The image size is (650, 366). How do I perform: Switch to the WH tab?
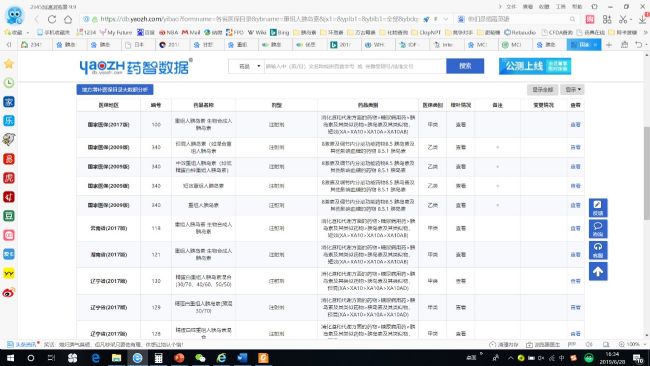coord(378,44)
